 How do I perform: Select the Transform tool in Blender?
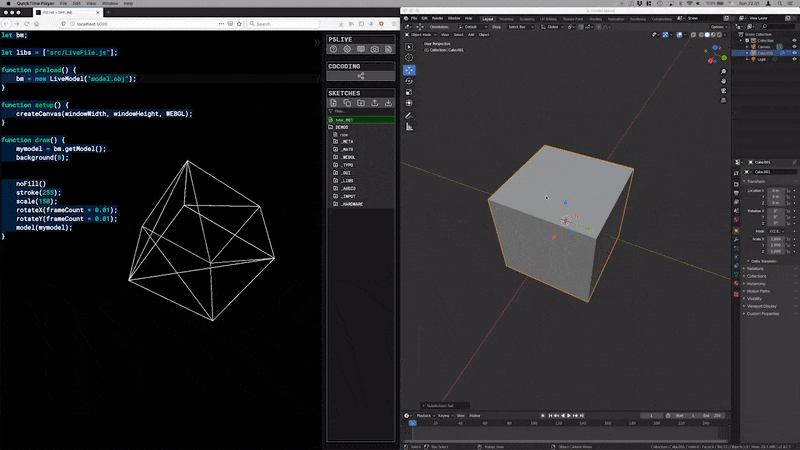pos(409,103)
